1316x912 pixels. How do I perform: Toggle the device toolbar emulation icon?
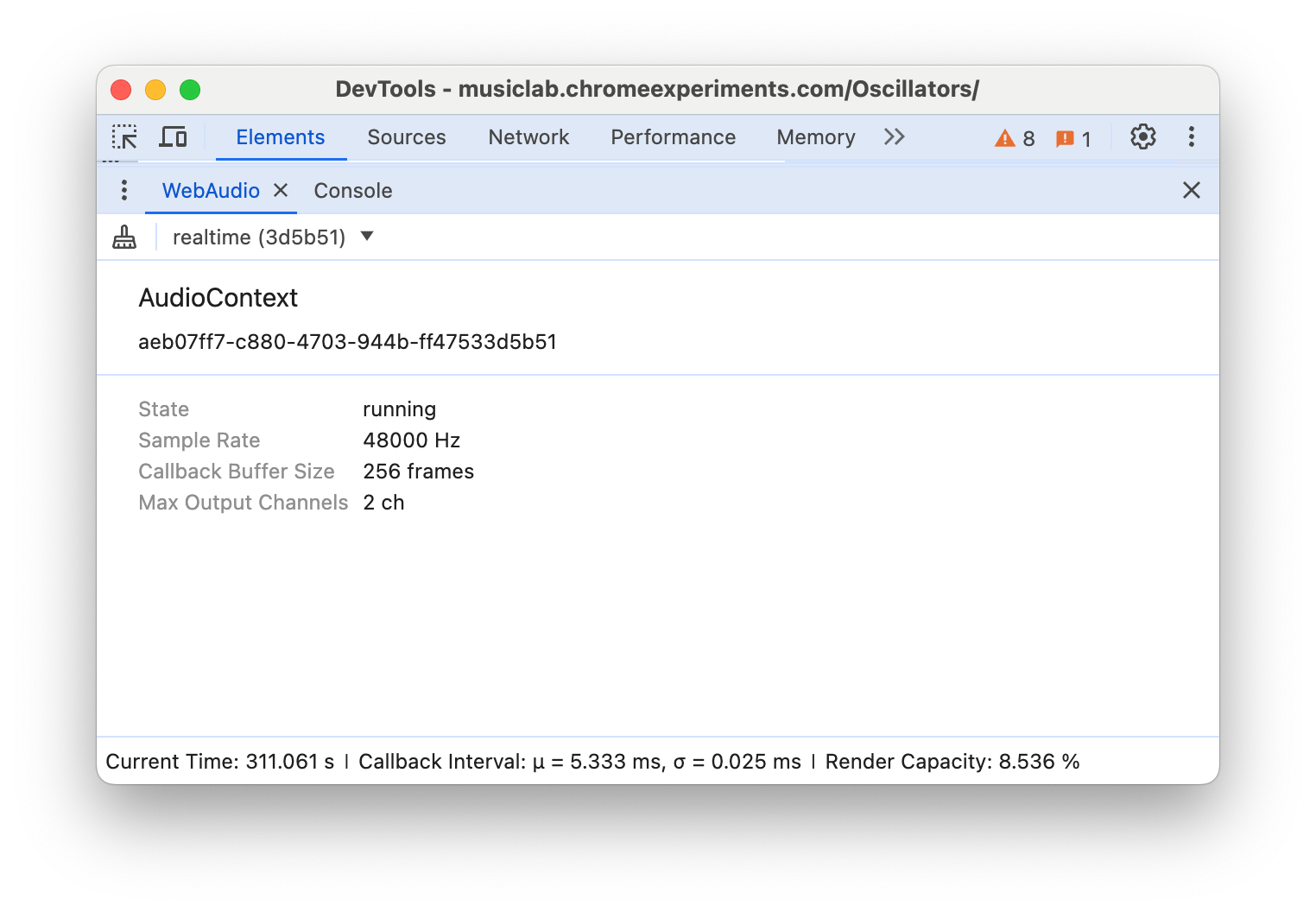[x=174, y=136]
